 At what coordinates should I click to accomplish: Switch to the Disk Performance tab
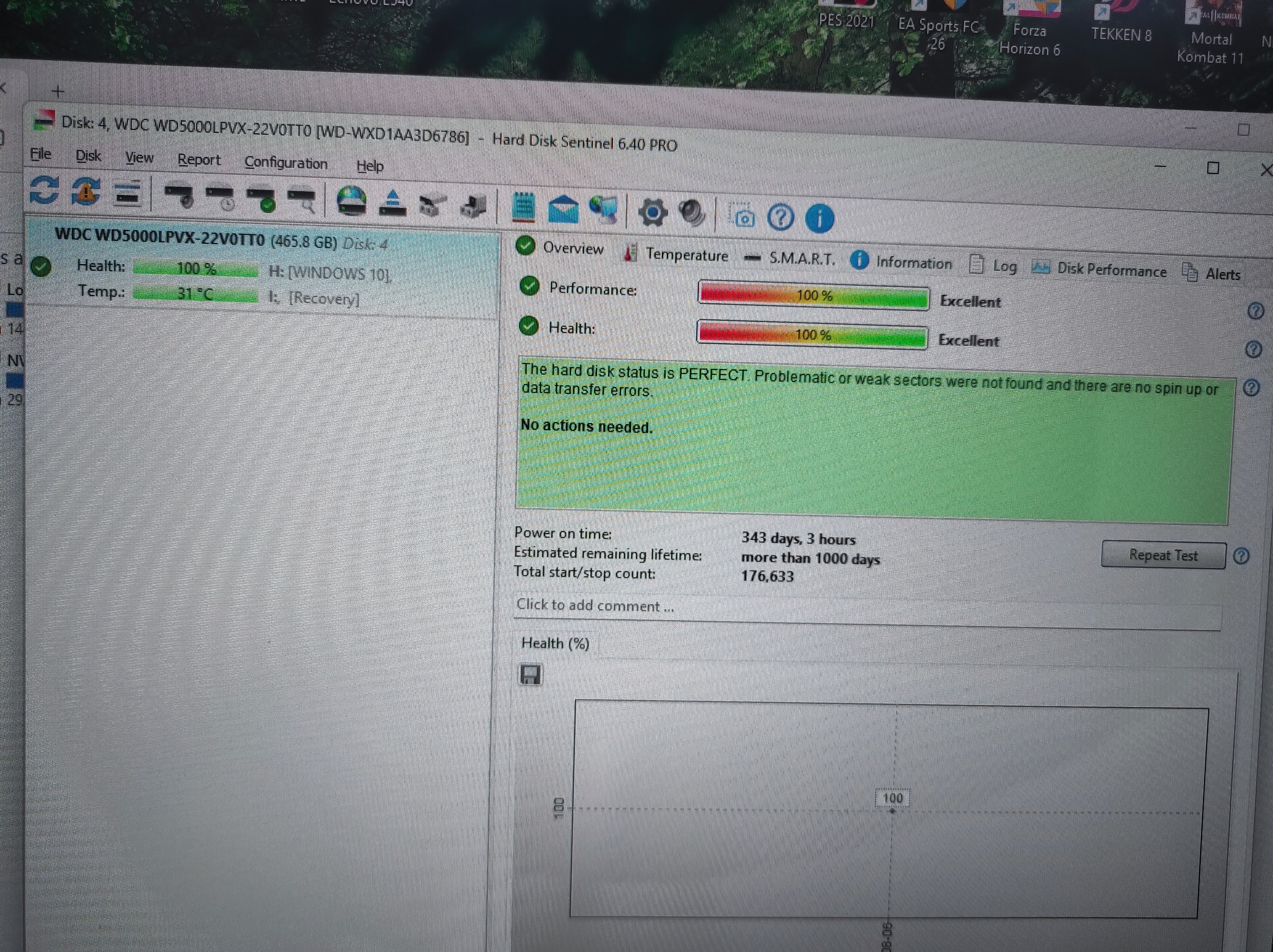tap(1099, 270)
